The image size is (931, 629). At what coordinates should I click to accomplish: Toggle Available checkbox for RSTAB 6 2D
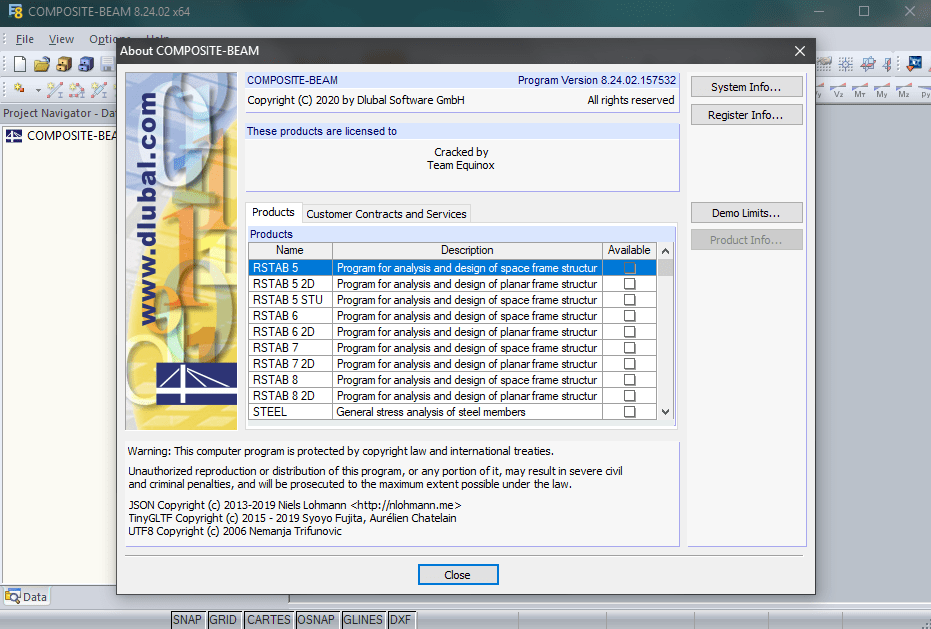[629, 332]
